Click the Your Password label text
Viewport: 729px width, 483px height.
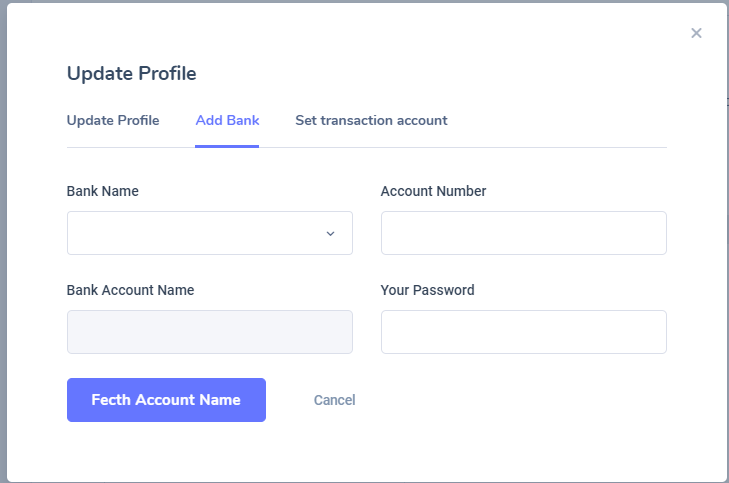pos(427,290)
